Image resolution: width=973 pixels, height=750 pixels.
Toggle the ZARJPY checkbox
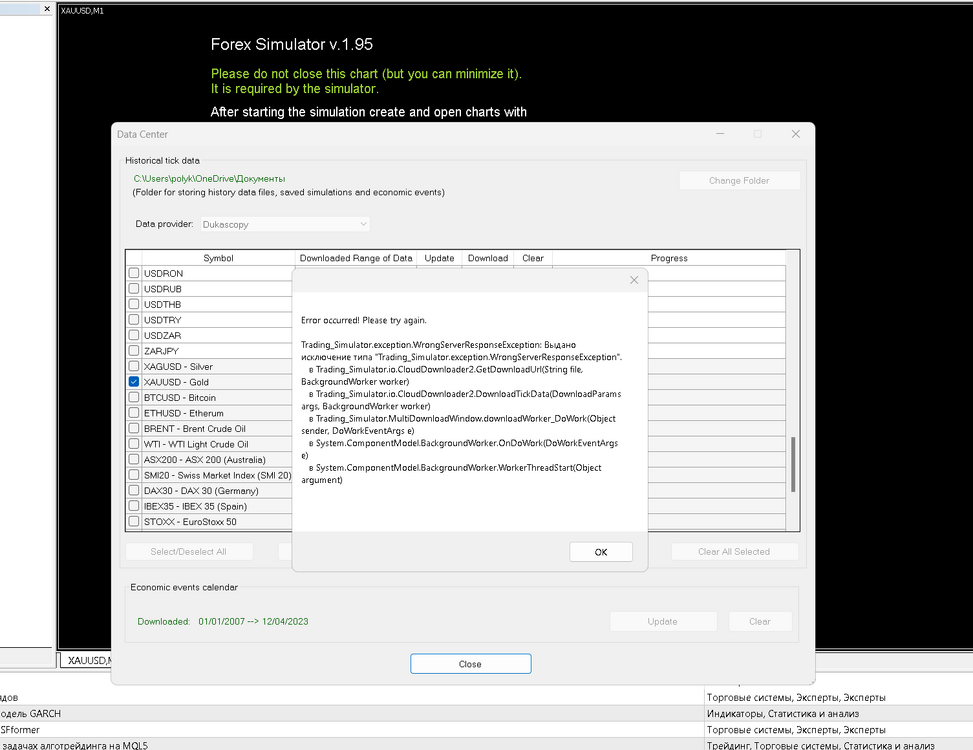click(x=133, y=350)
